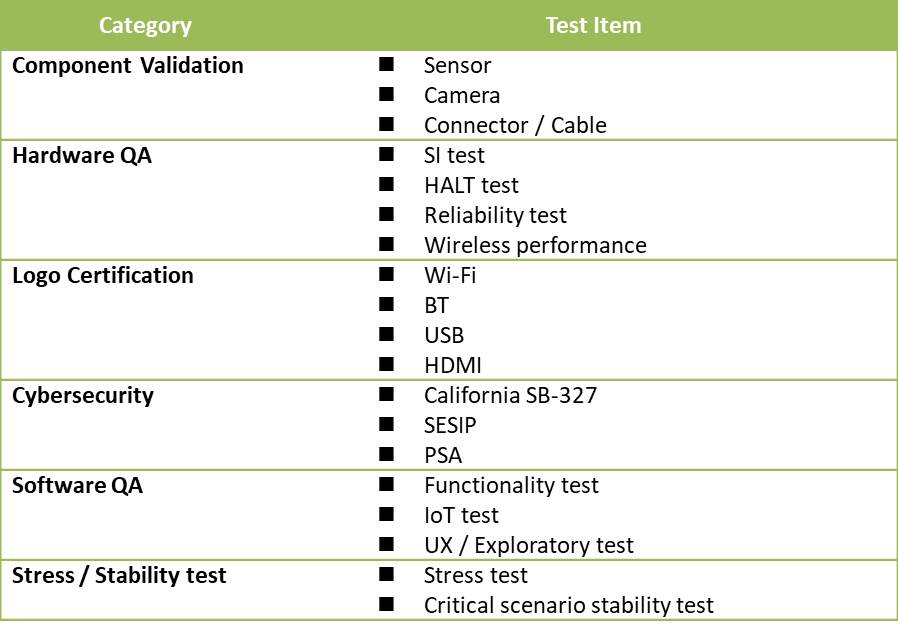Select the bullet next to IoT test

tap(386, 514)
